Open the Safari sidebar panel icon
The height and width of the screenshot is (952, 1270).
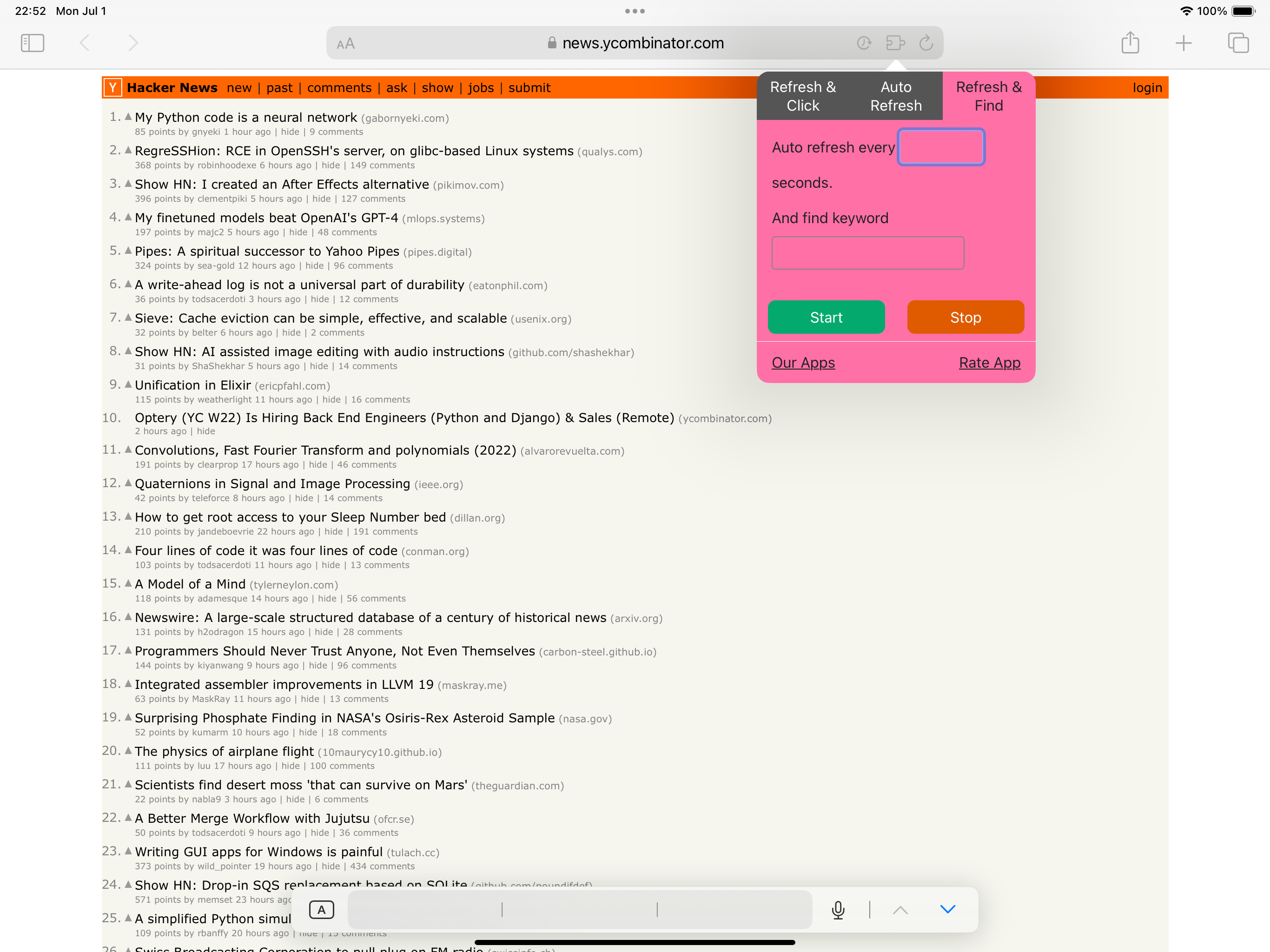pos(32,43)
